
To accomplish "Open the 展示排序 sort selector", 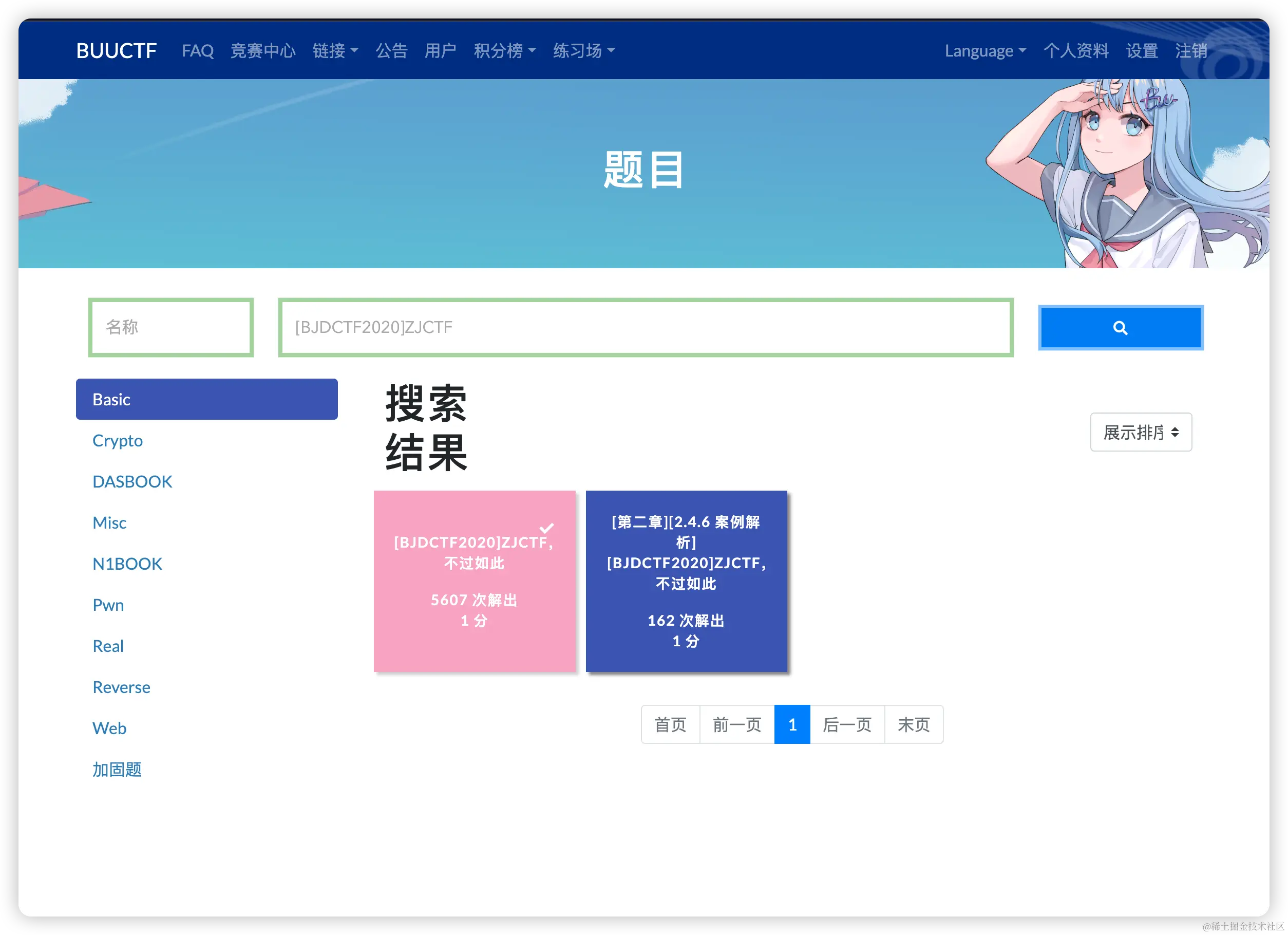I will pos(1140,432).
